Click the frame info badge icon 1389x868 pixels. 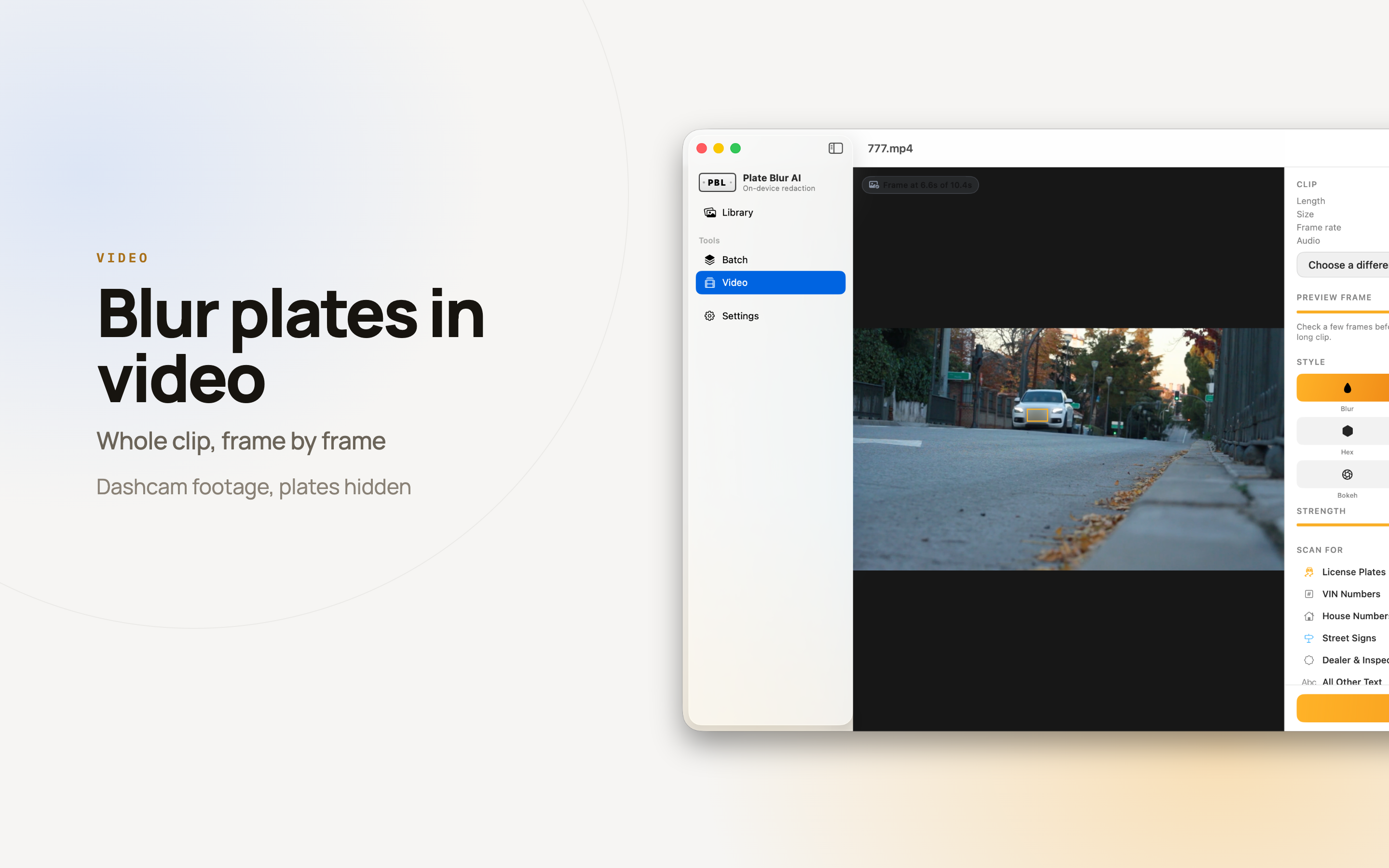pyautogui.click(x=873, y=185)
